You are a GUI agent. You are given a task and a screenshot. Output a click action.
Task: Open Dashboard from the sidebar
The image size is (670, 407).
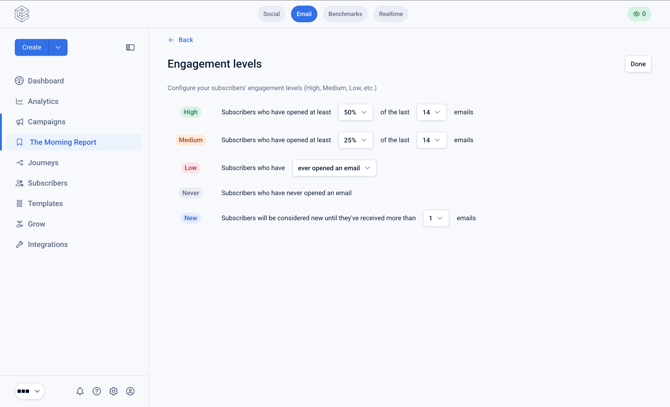coord(46,81)
